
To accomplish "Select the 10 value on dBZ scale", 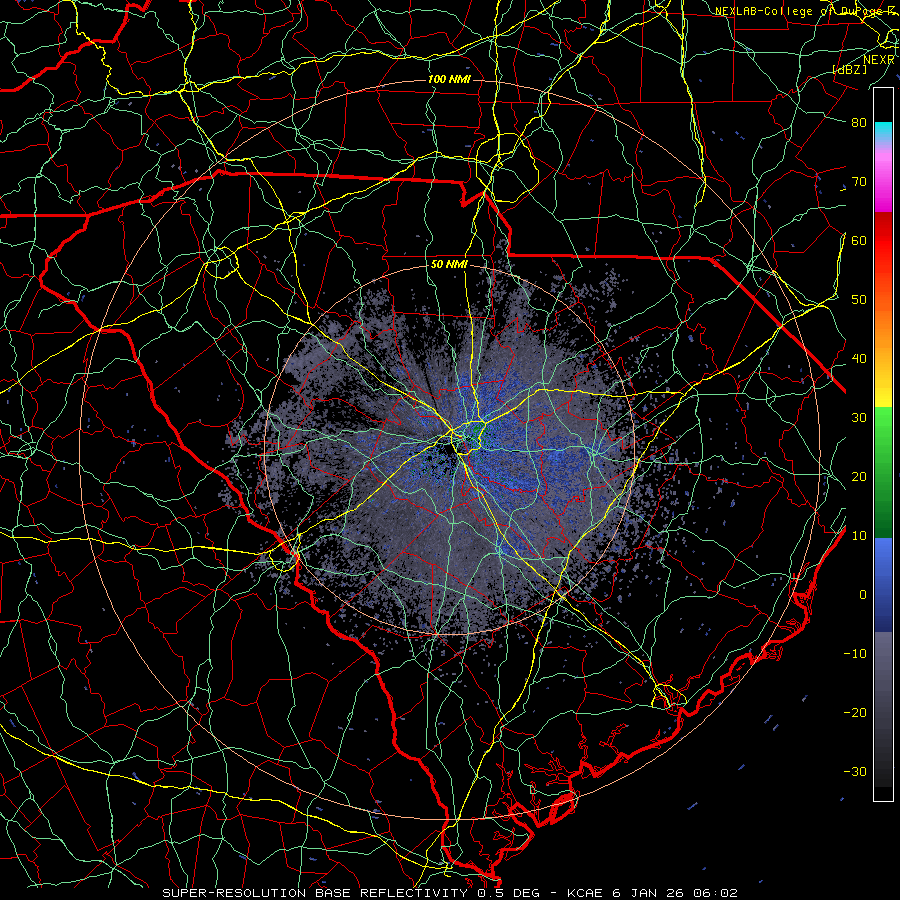I will point(859,536).
